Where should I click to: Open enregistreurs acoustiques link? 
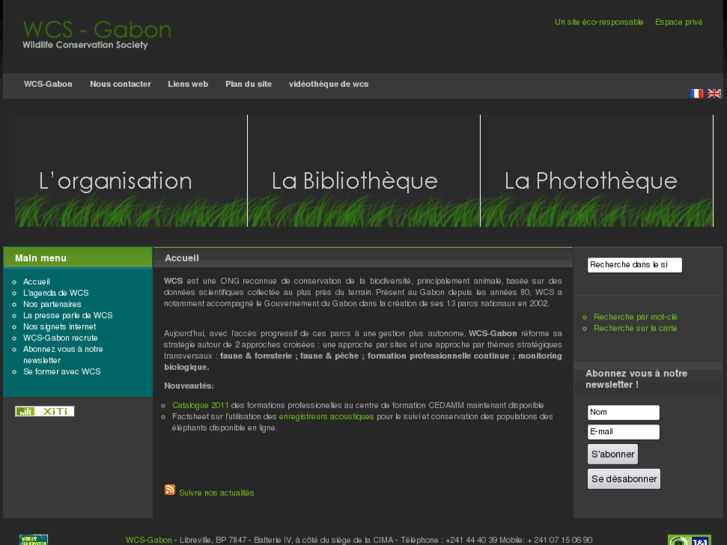326,417
